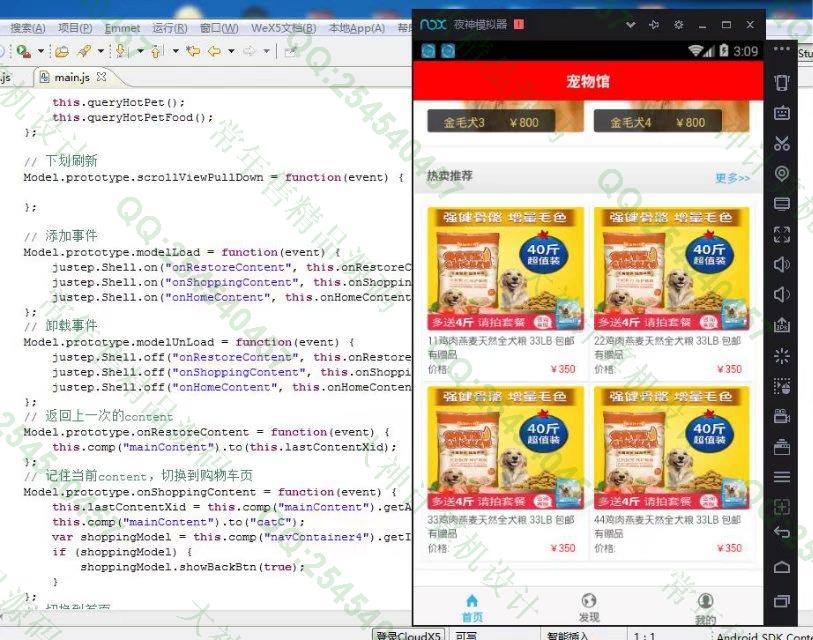Click the Nox keyboard control icon
Image resolution: width=813 pixels, height=640 pixels.
(782, 113)
